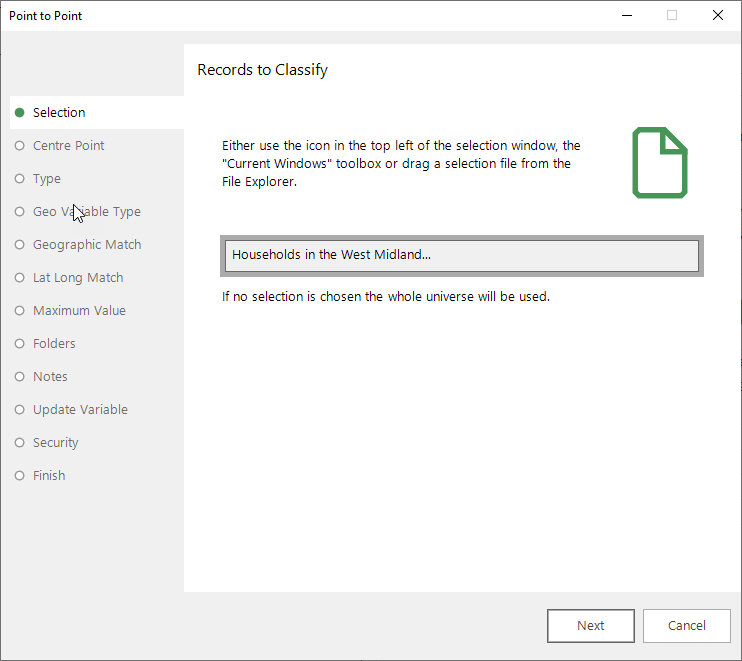Click the 'Either use the icon' instruction text
The width and height of the screenshot is (742, 661).
tap(401, 164)
